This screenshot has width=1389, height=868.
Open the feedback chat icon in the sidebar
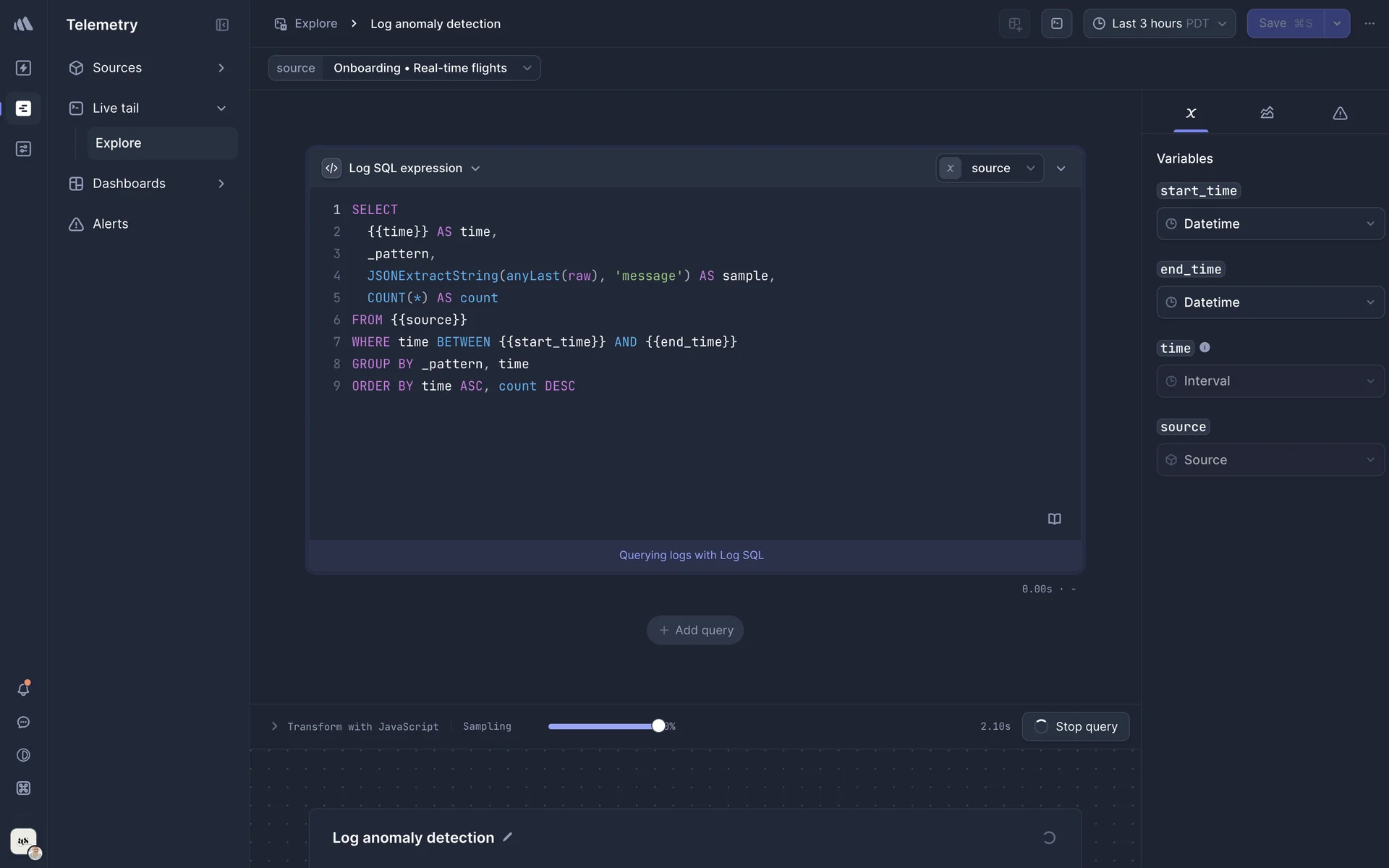(24, 723)
